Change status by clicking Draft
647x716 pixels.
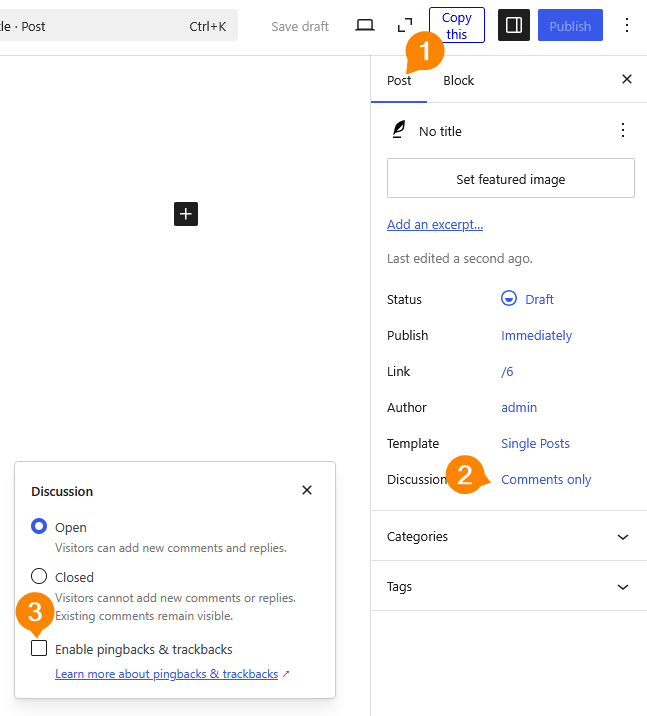pos(539,300)
